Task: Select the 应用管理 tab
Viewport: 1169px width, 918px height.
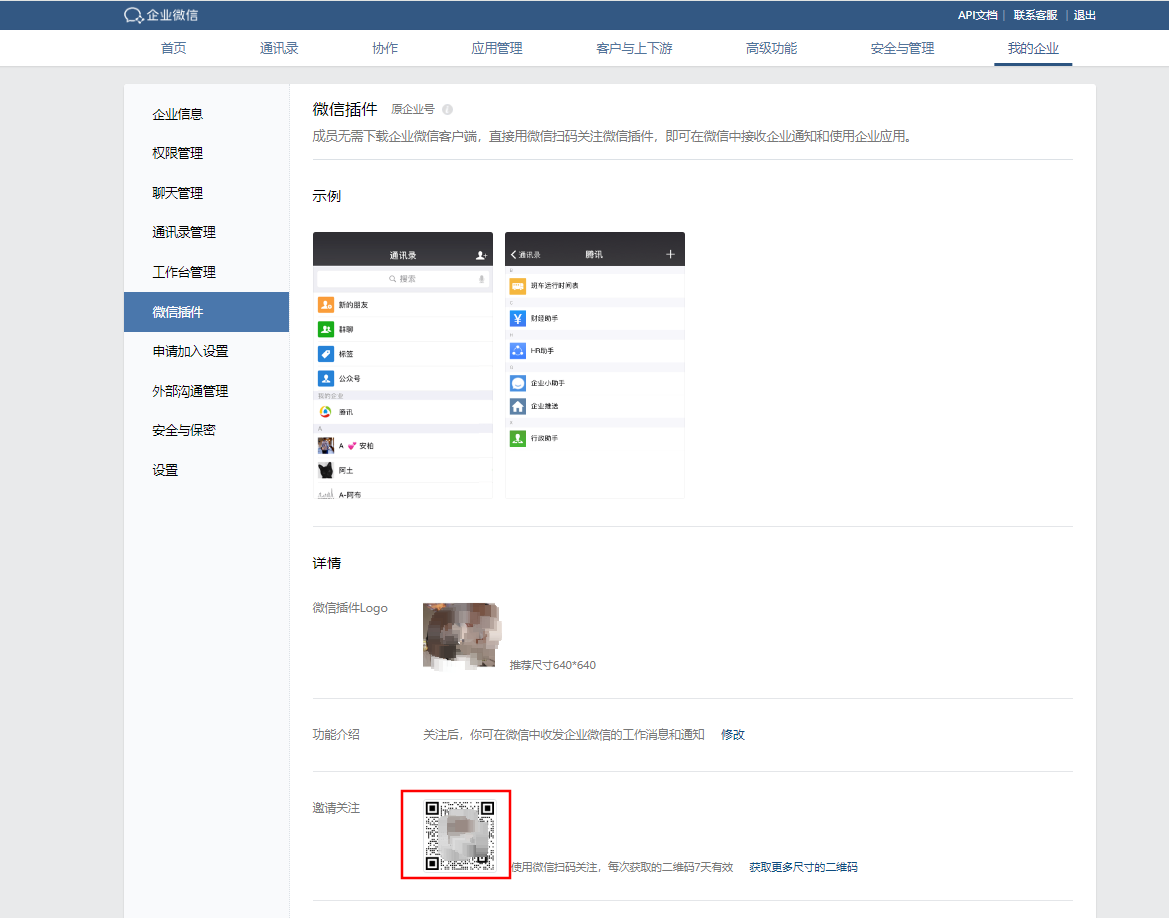Action: click(497, 48)
